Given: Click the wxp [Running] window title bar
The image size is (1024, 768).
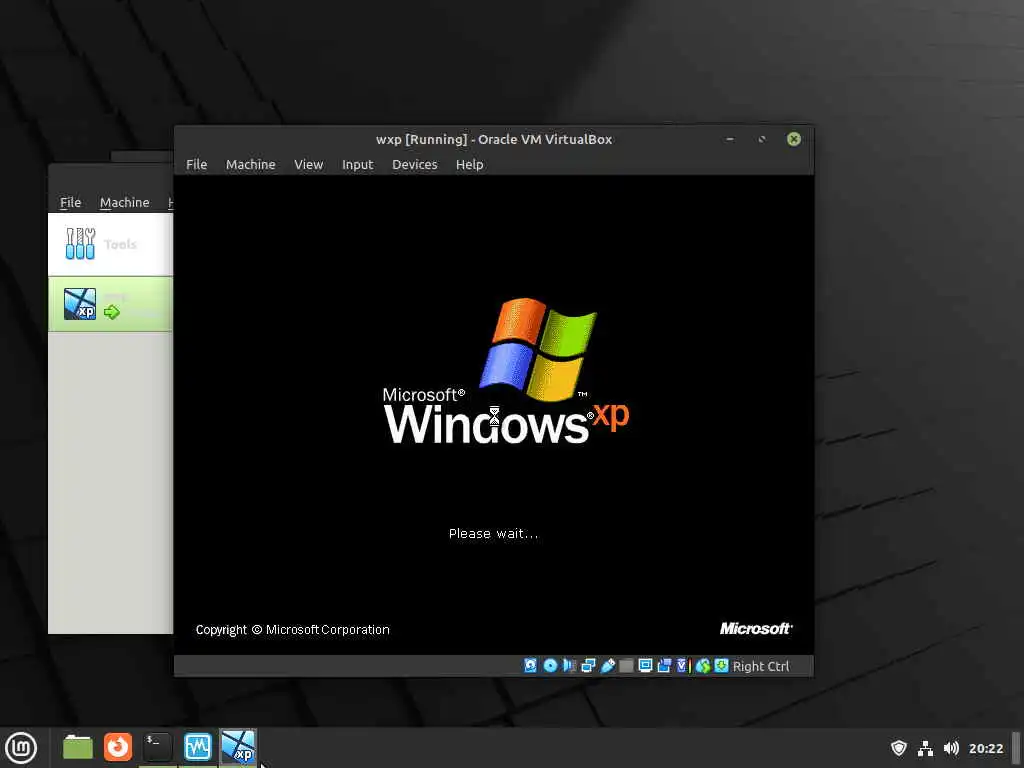Looking at the screenshot, I should pyautogui.click(x=494, y=139).
